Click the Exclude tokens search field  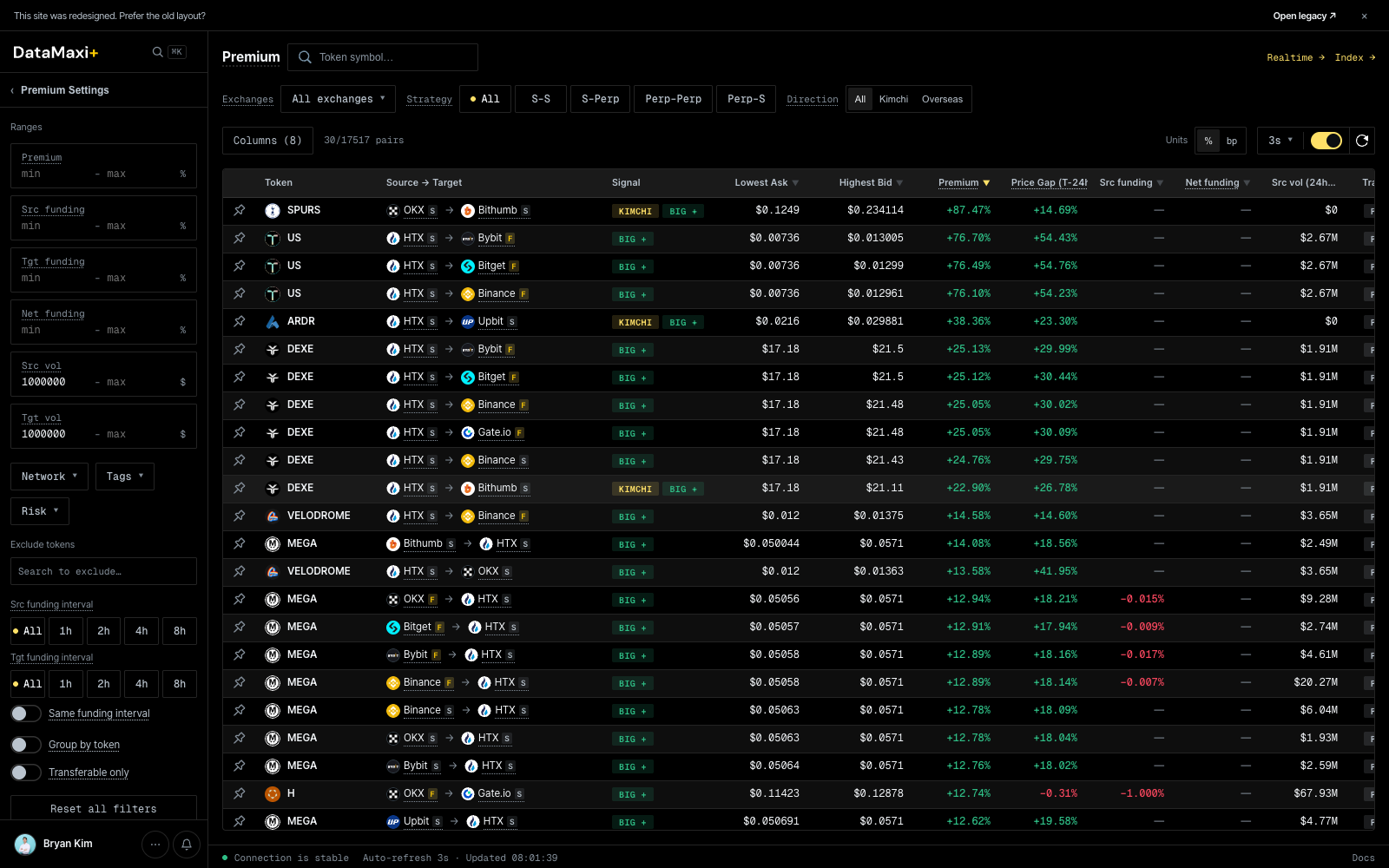103,571
